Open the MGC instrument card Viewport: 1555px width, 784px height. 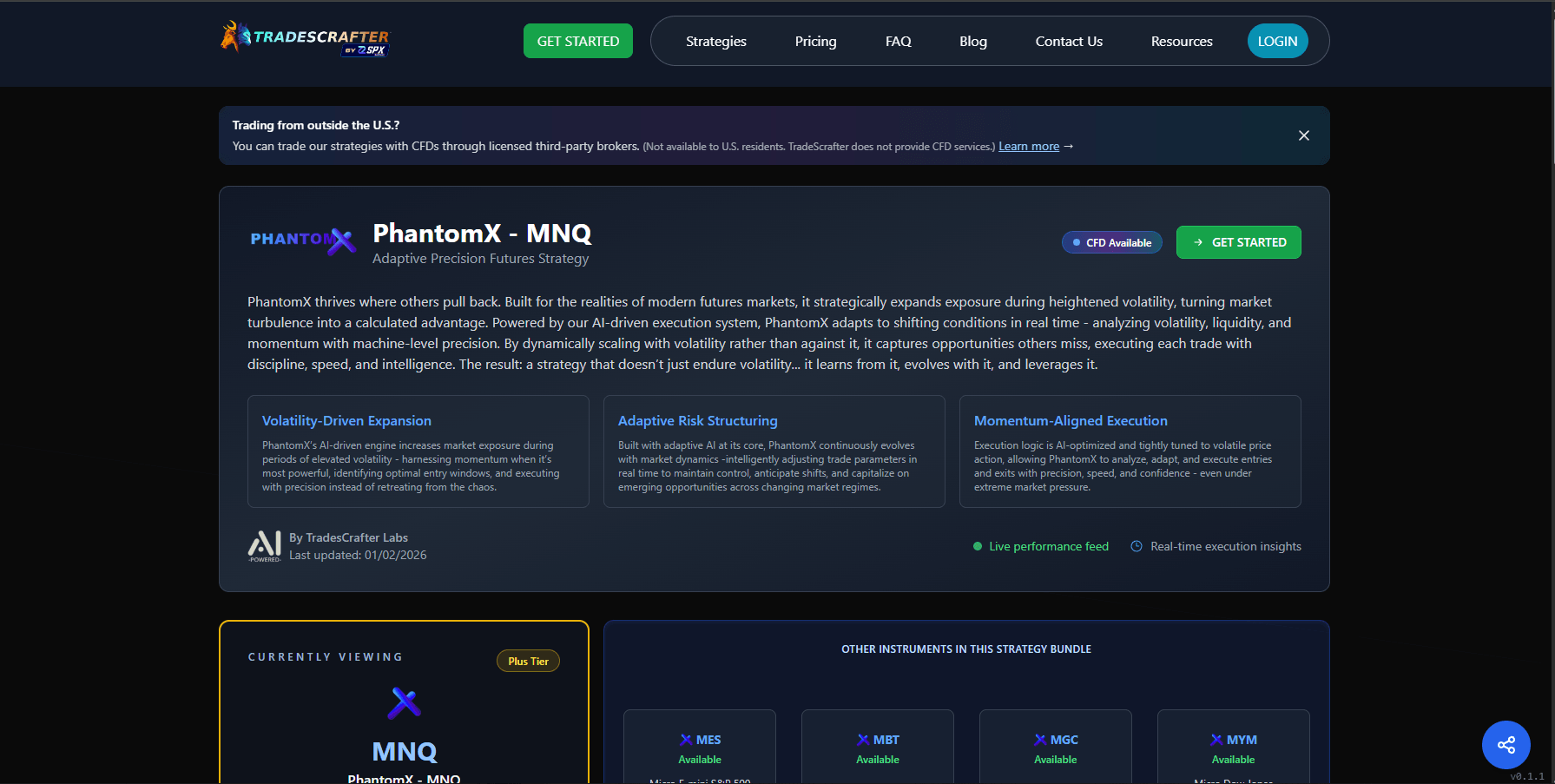tap(1056, 747)
